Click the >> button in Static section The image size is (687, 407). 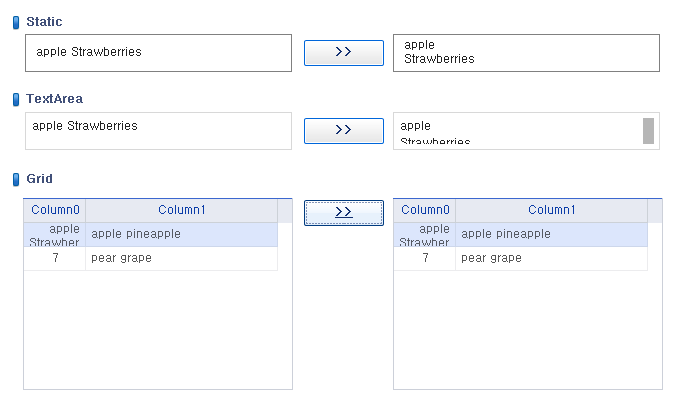pos(344,53)
